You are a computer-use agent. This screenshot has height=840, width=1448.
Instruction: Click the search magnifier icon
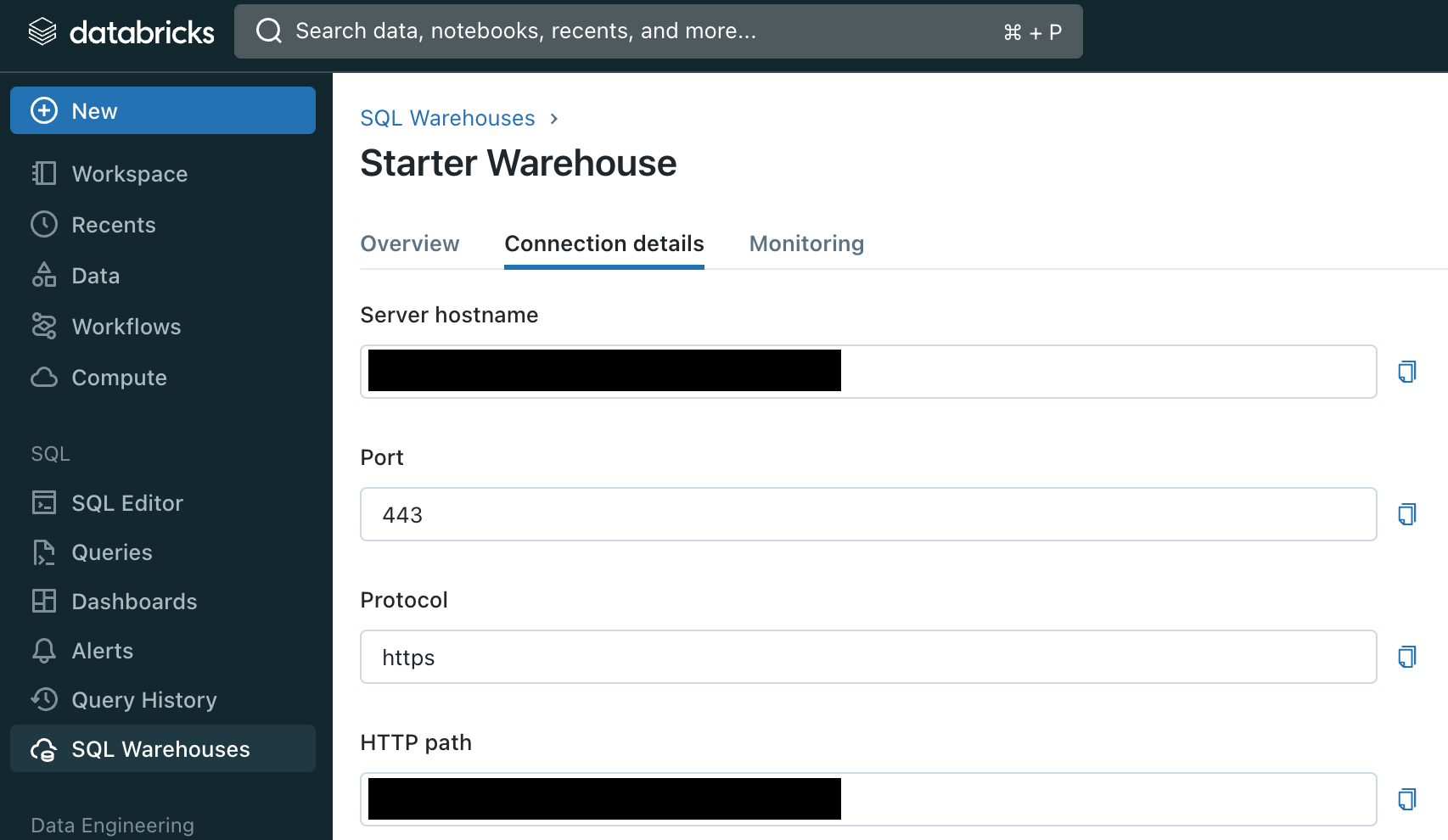(x=269, y=31)
